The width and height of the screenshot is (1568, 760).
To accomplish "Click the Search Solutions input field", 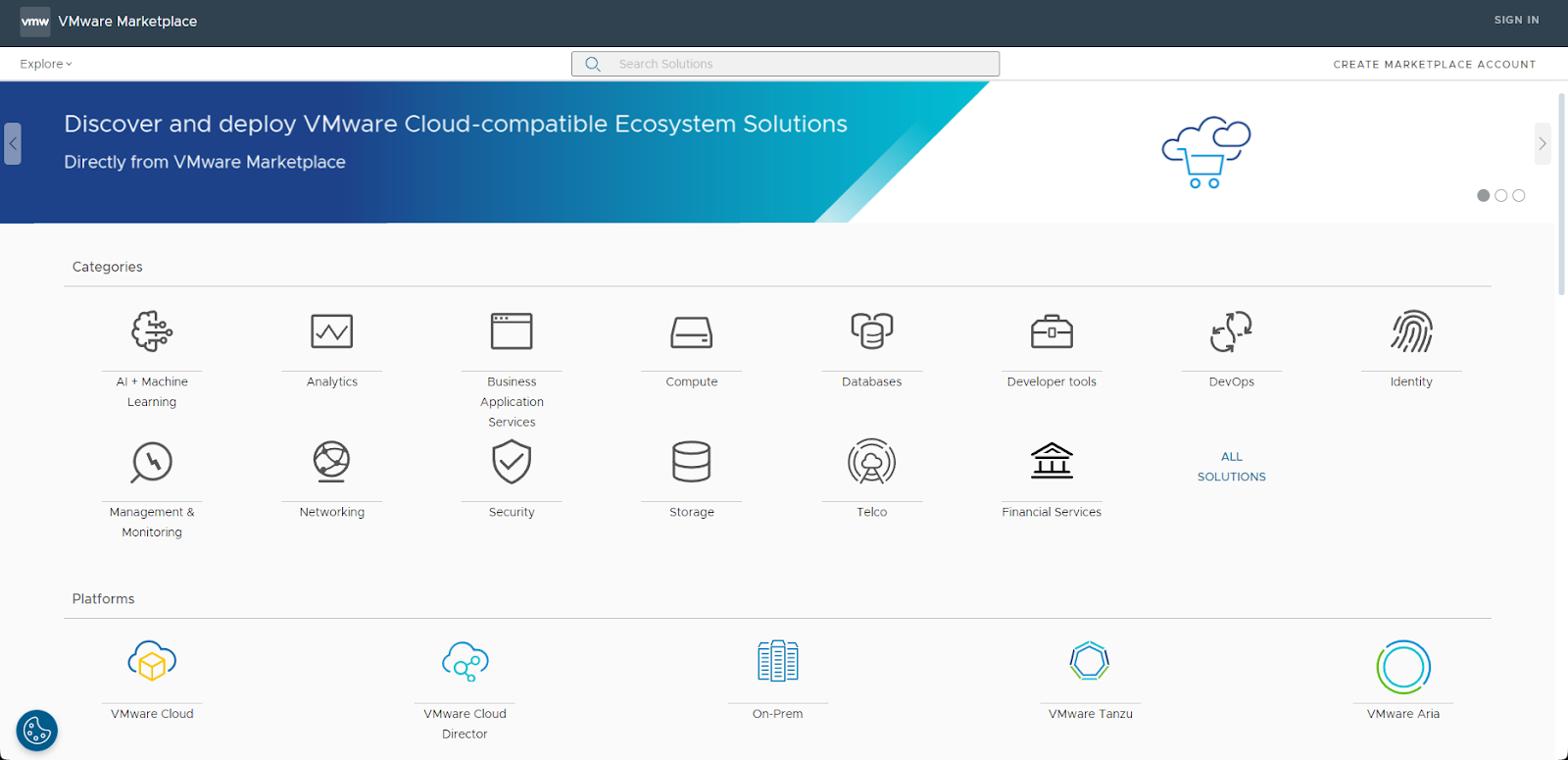I will click(x=785, y=64).
